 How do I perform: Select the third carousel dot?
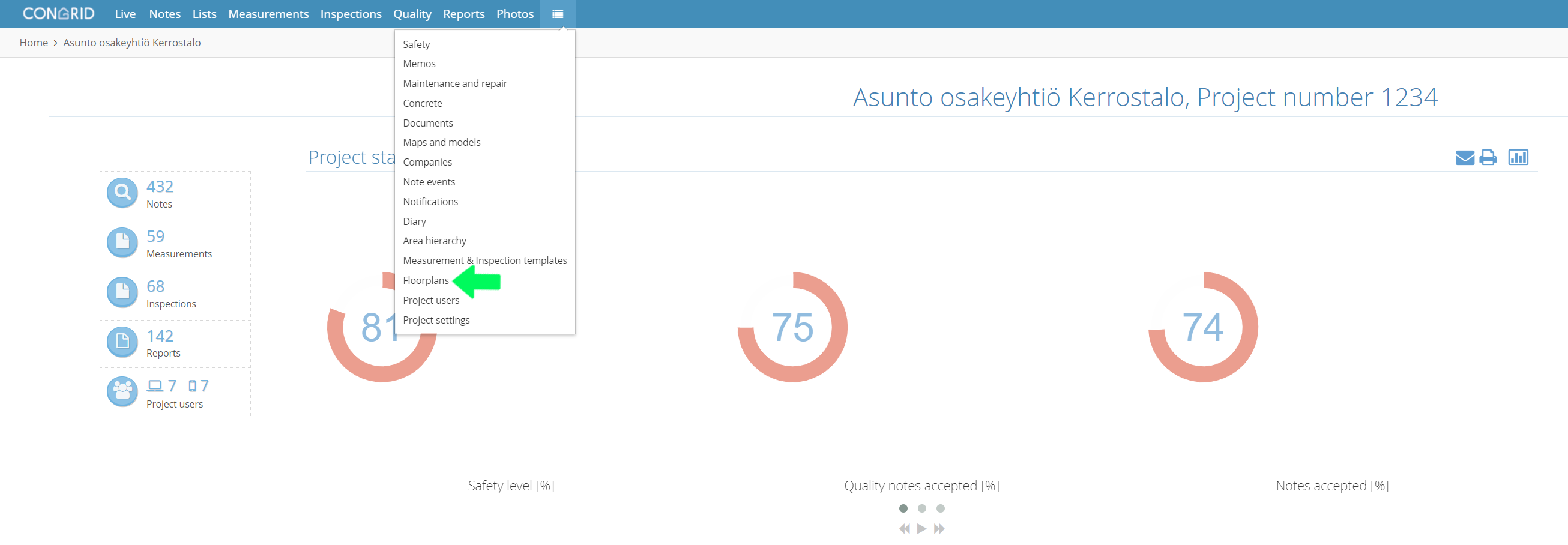(941, 508)
